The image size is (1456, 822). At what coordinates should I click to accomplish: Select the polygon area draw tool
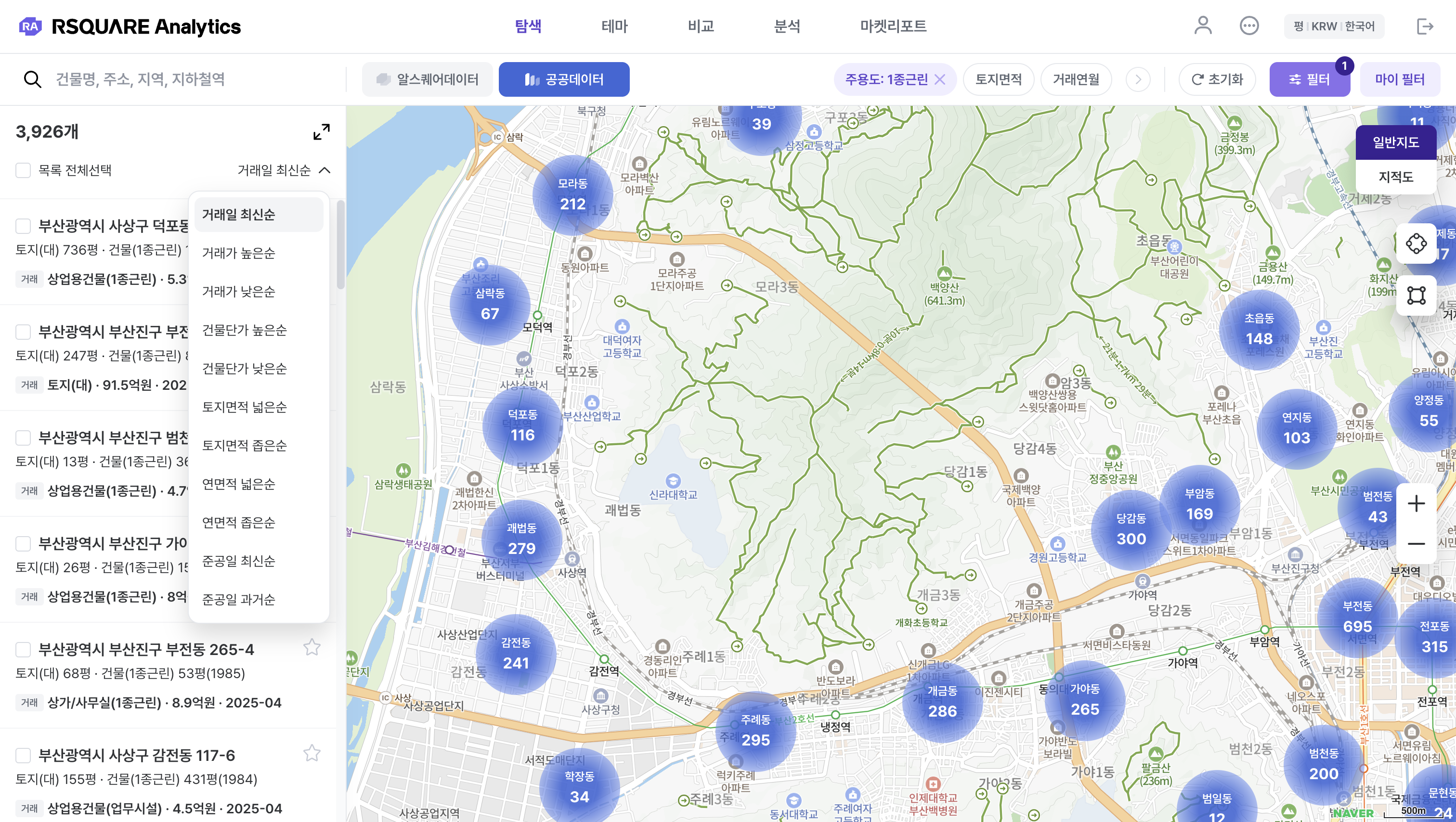(1416, 295)
